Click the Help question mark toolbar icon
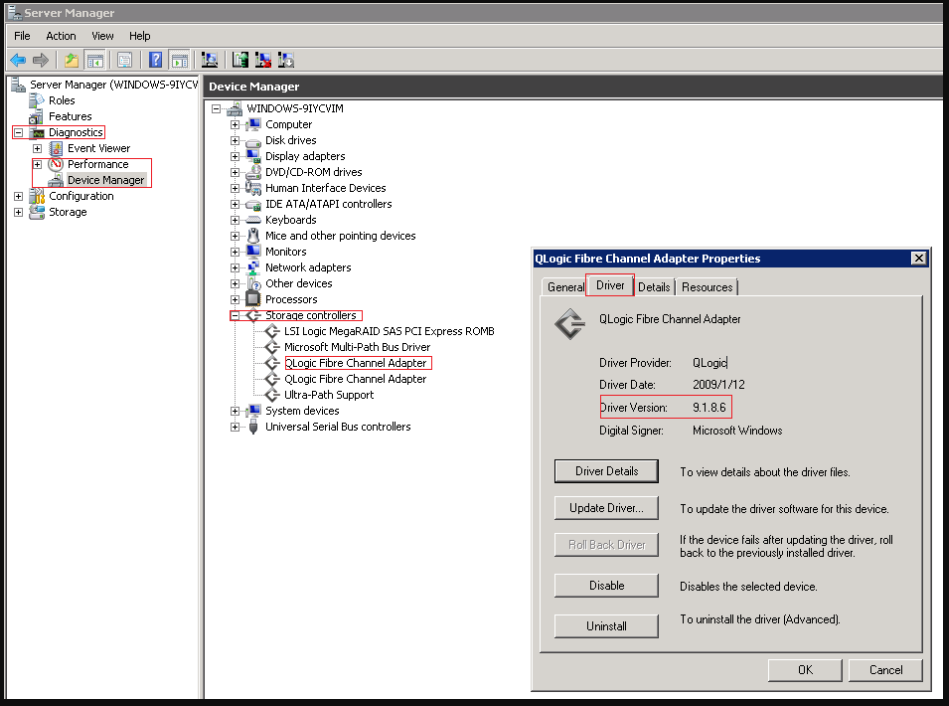 (x=156, y=60)
